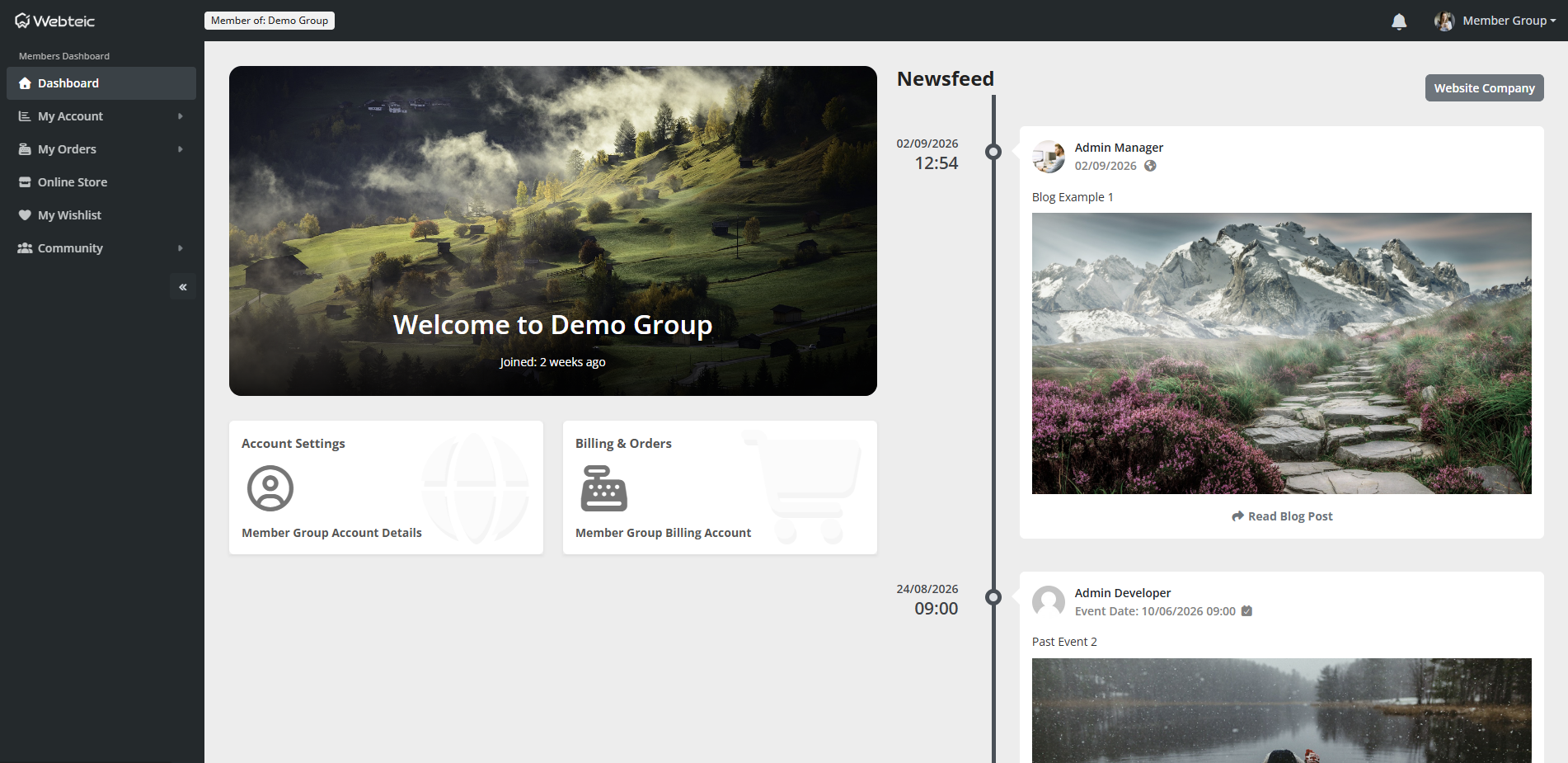Click the Online Store icon

[25, 182]
